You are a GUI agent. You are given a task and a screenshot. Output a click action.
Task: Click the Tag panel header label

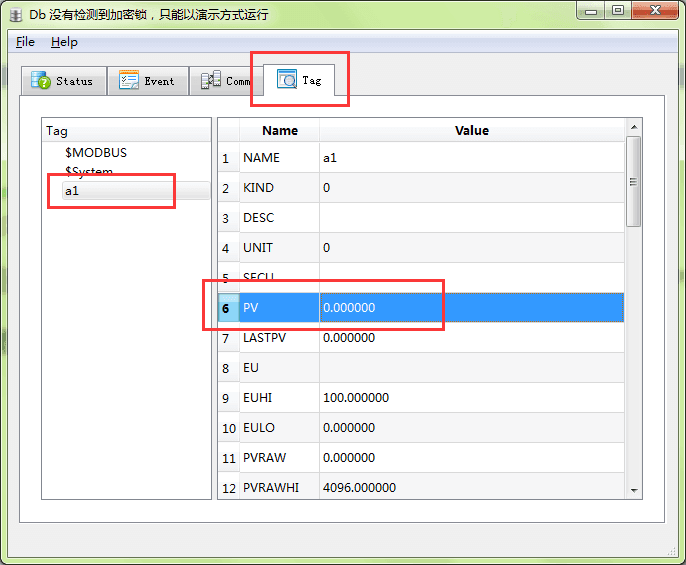coord(57,131)
